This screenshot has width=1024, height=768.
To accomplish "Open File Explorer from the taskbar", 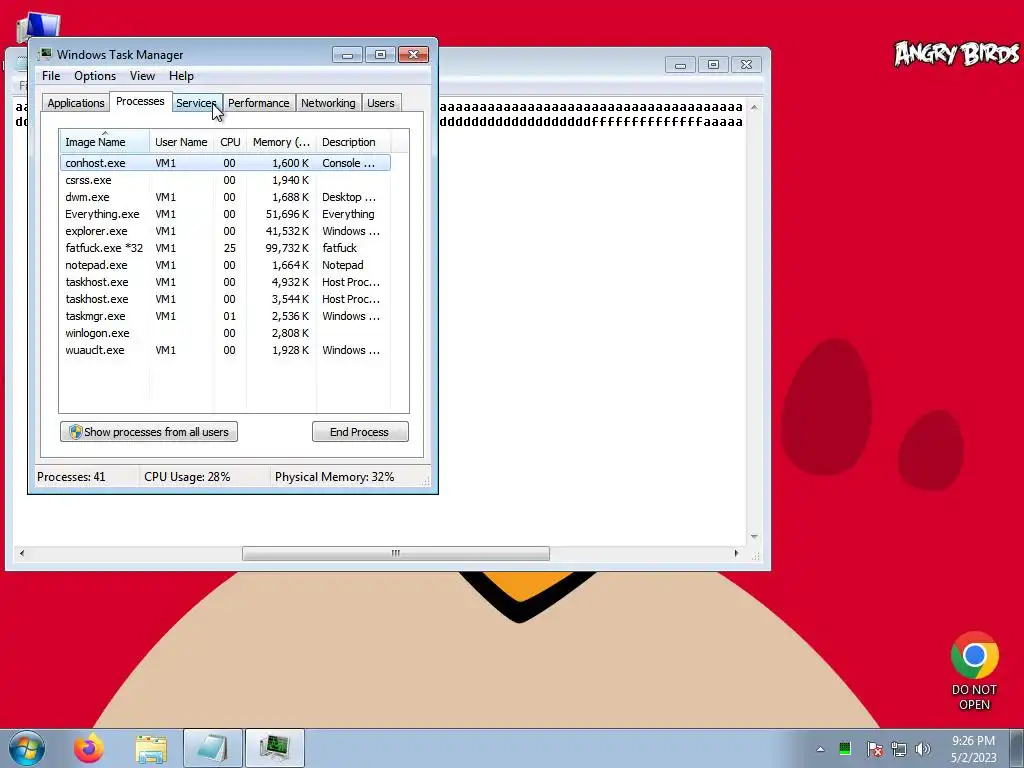I will pos(151,748).
